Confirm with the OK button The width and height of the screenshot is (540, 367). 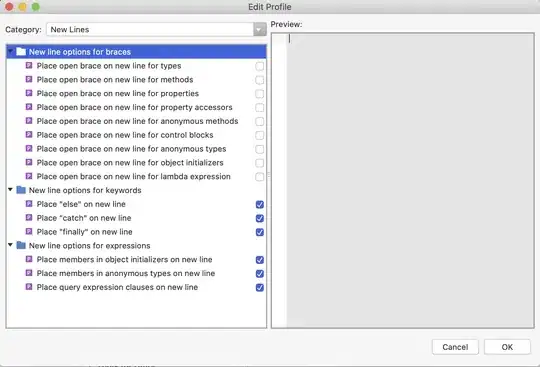507,347
